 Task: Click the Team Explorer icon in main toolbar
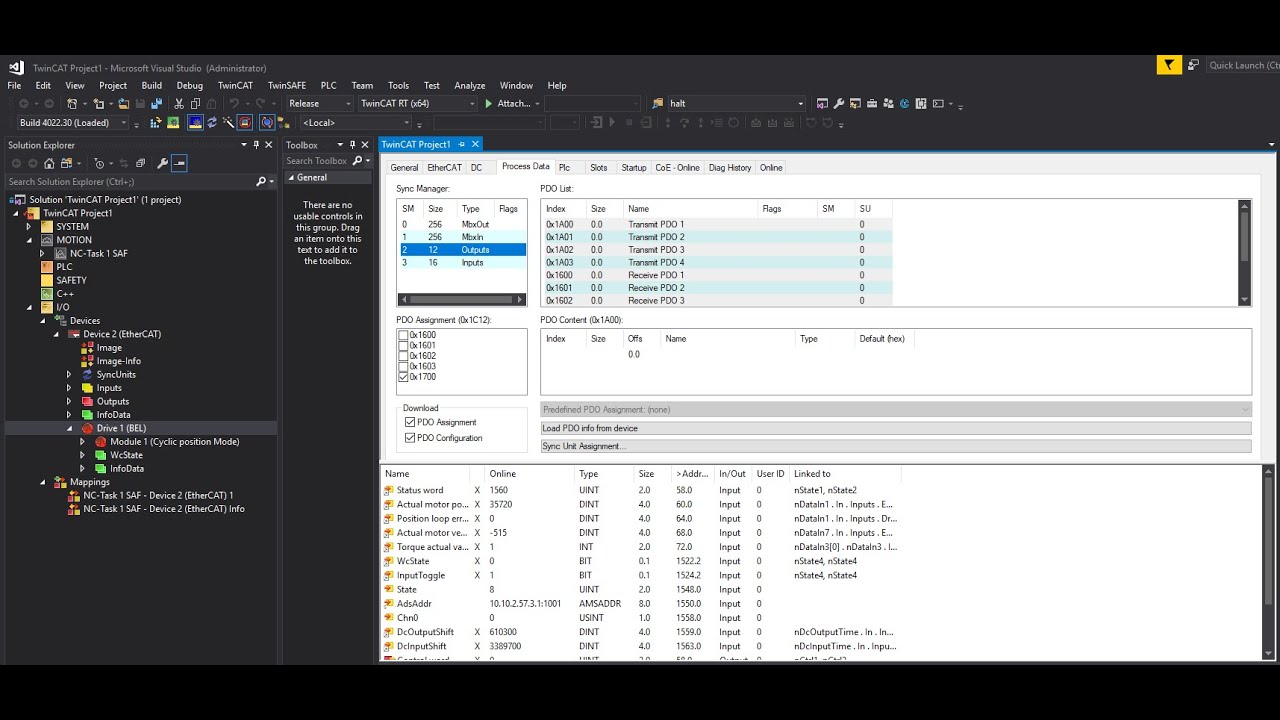point(889,103)
